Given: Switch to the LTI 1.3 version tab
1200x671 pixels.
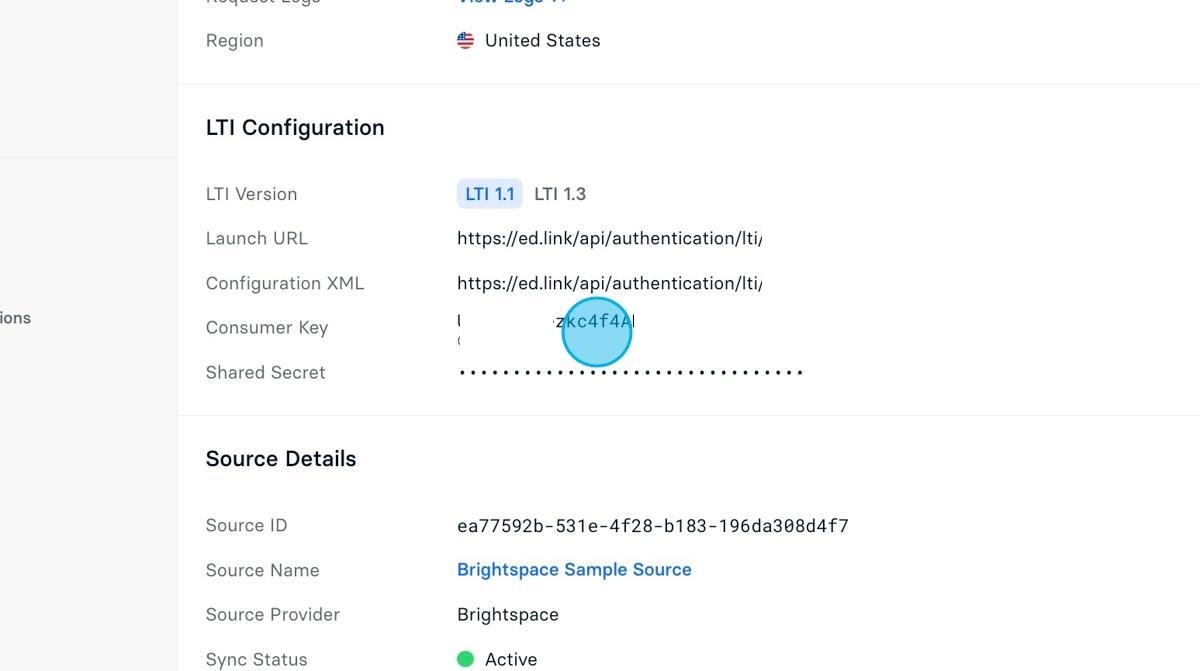Looking at the screenshot, I should coord(560,194).
